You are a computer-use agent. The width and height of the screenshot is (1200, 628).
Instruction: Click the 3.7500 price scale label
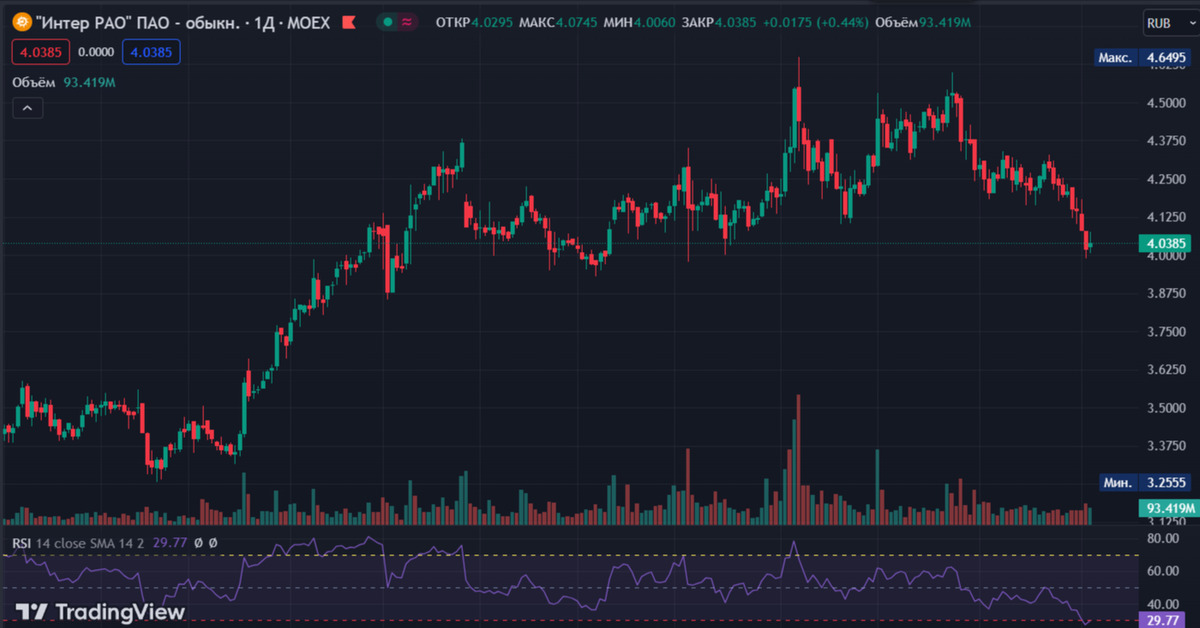(1166, 332)
